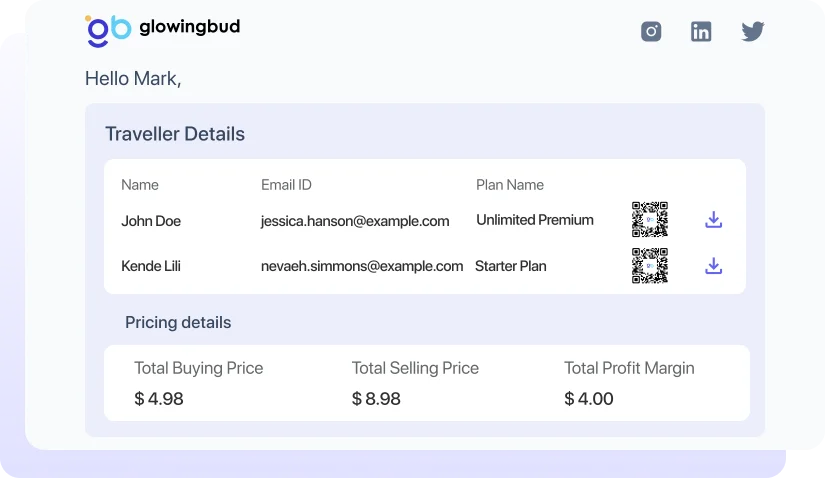Click the Traveller Details heading
The image size is (825, 478).
(x=175, y=134)
